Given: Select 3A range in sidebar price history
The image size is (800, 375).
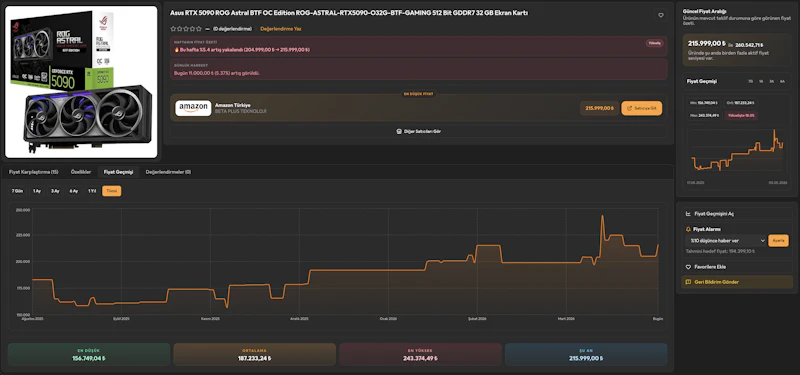Looking at the screenshot, I should pos(772,82).
